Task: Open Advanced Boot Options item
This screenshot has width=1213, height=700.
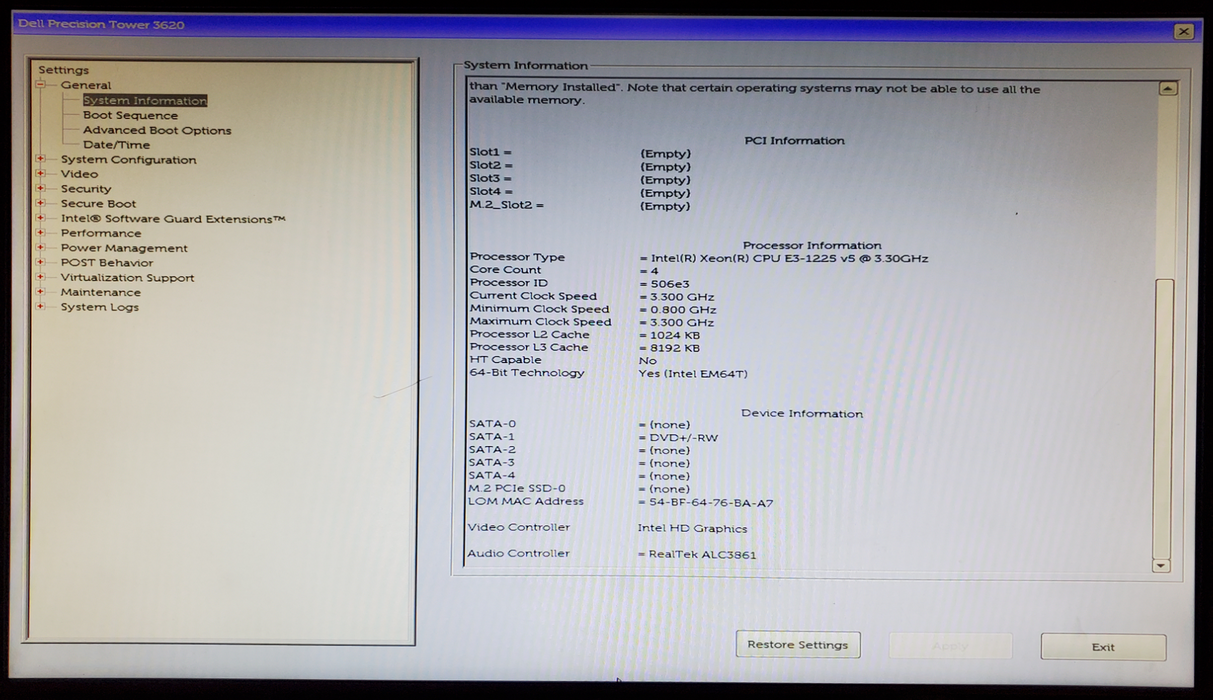Action: click(157, 130)
